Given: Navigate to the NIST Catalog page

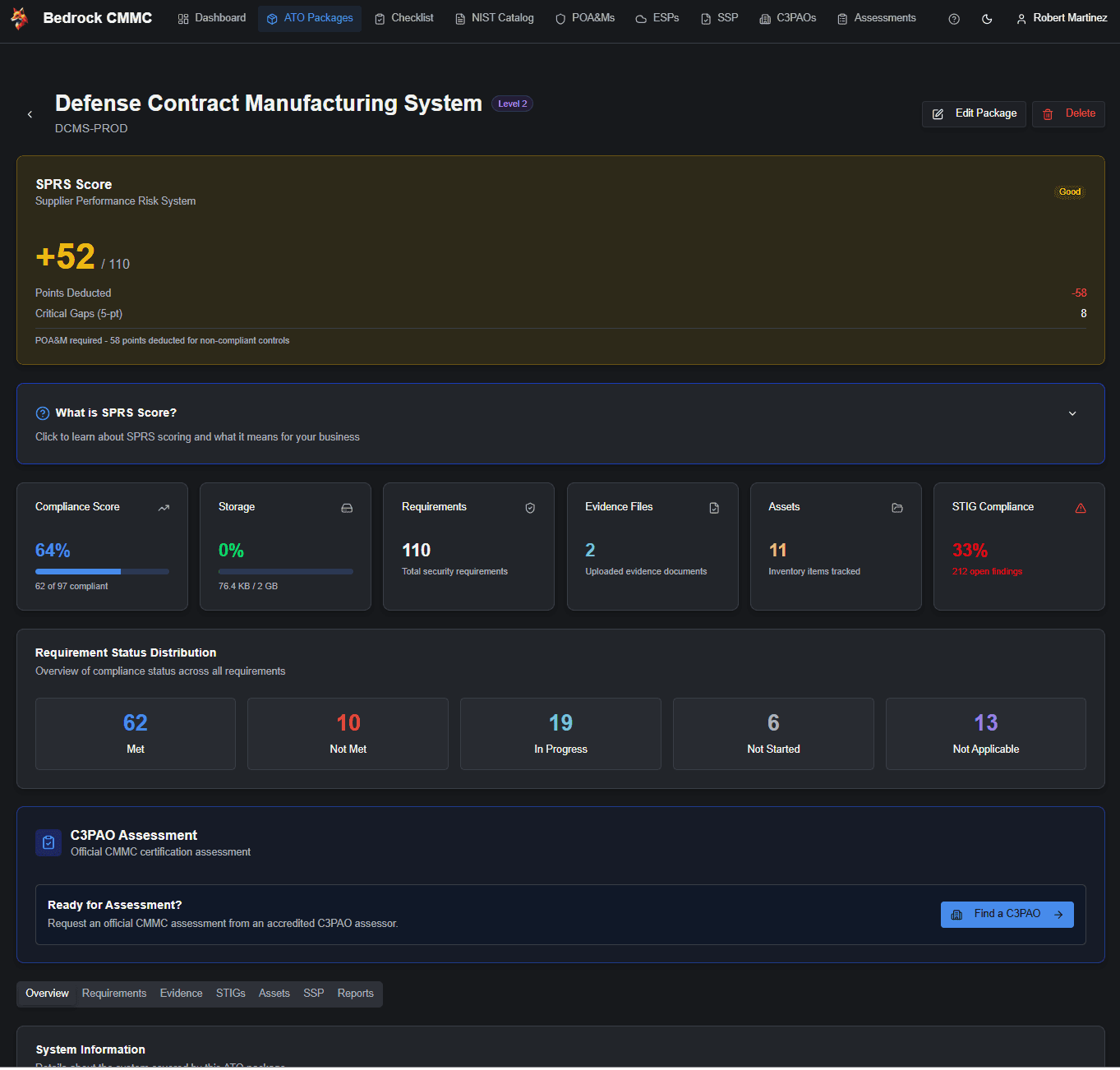Looking at the screenshot, I should coord(494,17).
